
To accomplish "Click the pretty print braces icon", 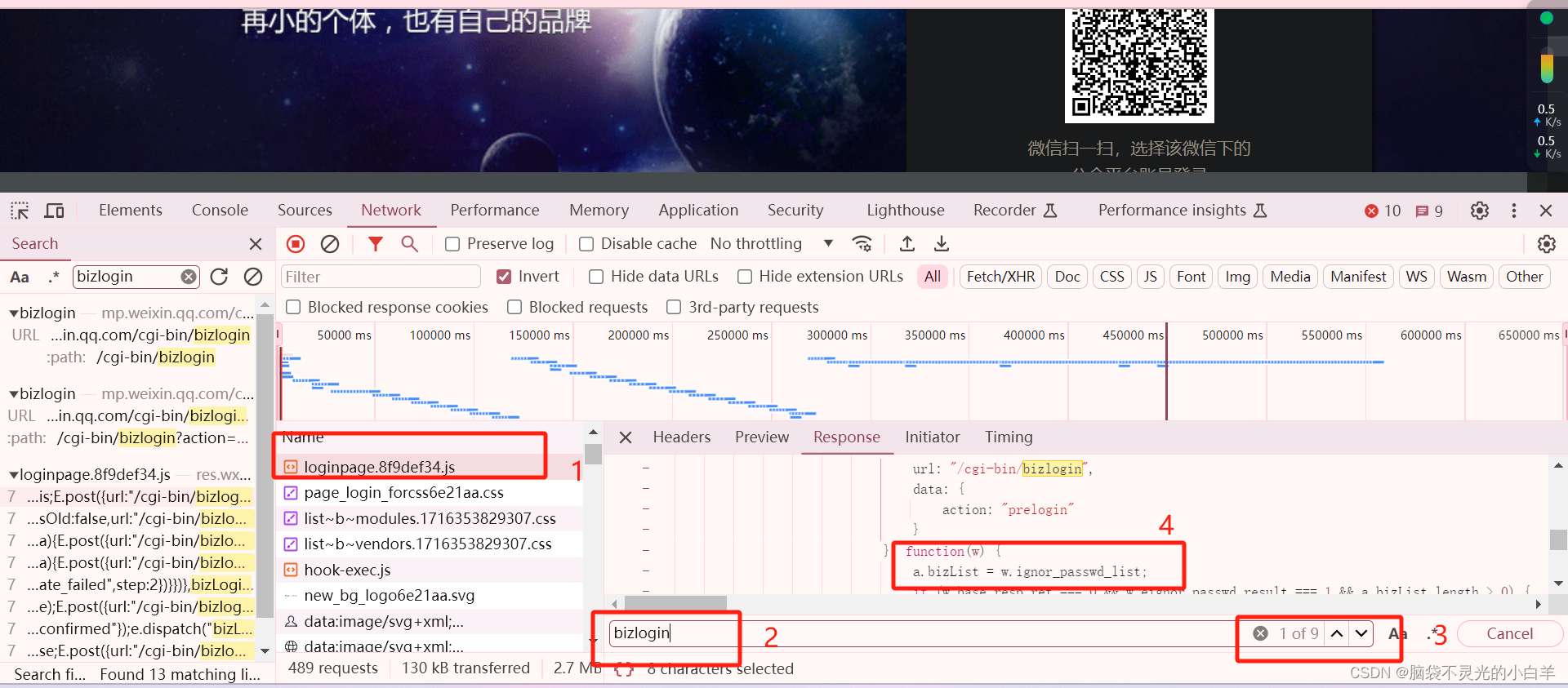I will click(x=624, y=669).
